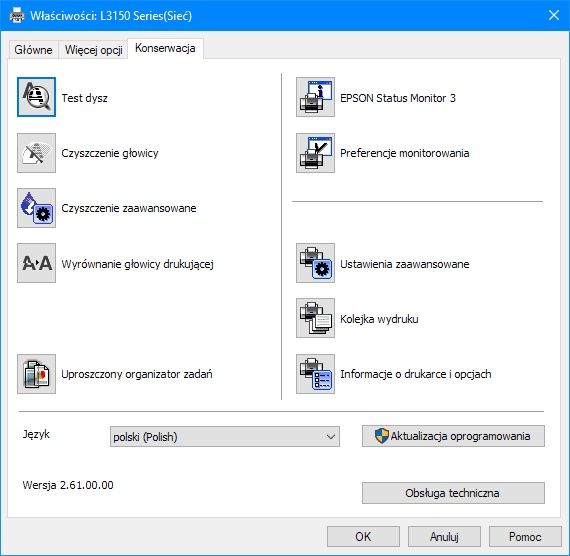This screenshot has height=556, width=570.
Task: Click Informacje o drukarce i opcjach label
Action: (x=416, y=375)
